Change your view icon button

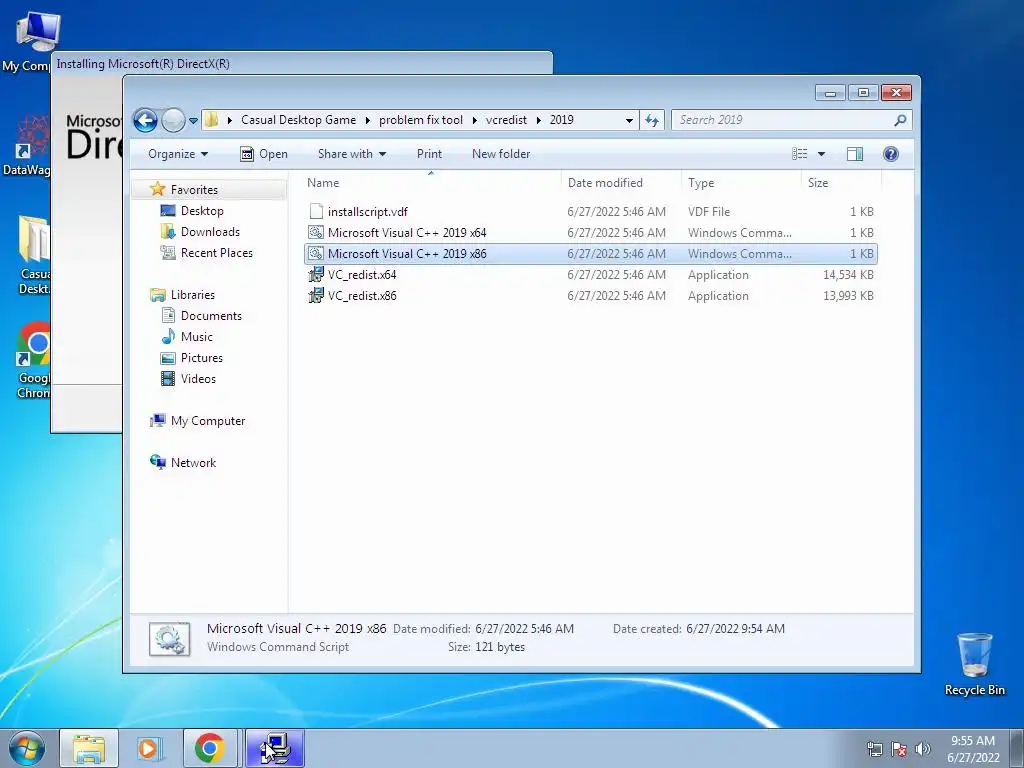pyautogui.click(x=800, y=154)
